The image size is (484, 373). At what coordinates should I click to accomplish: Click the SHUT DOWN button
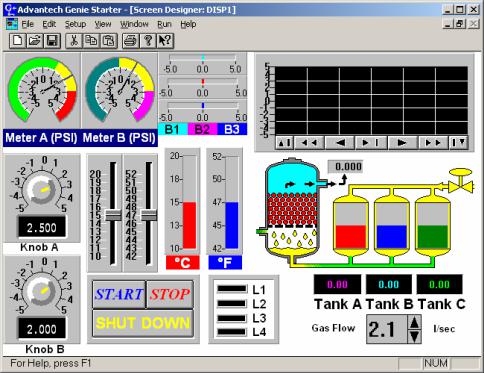(143, 323)
